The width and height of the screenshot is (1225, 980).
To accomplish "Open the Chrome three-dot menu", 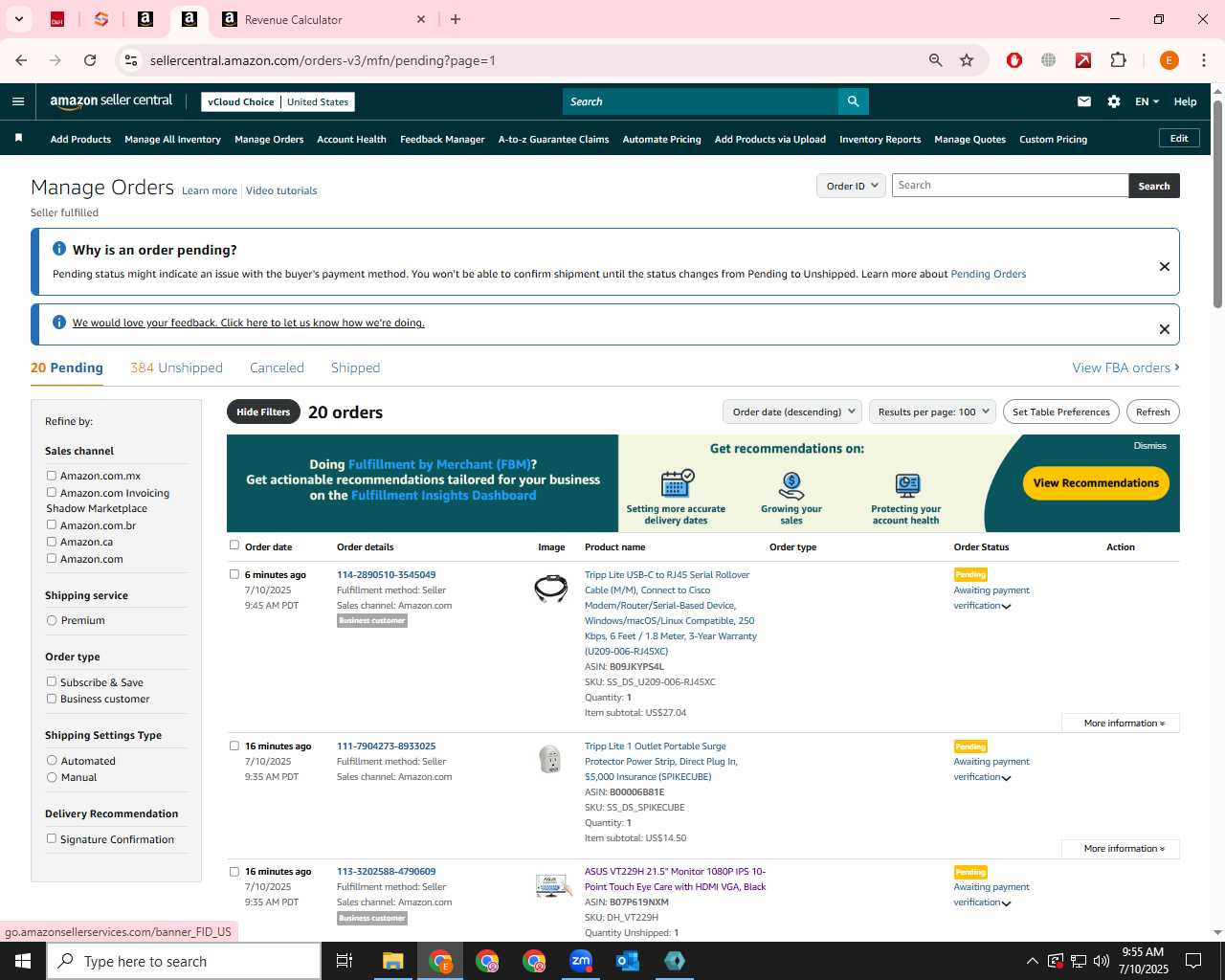I will 1203,60.
